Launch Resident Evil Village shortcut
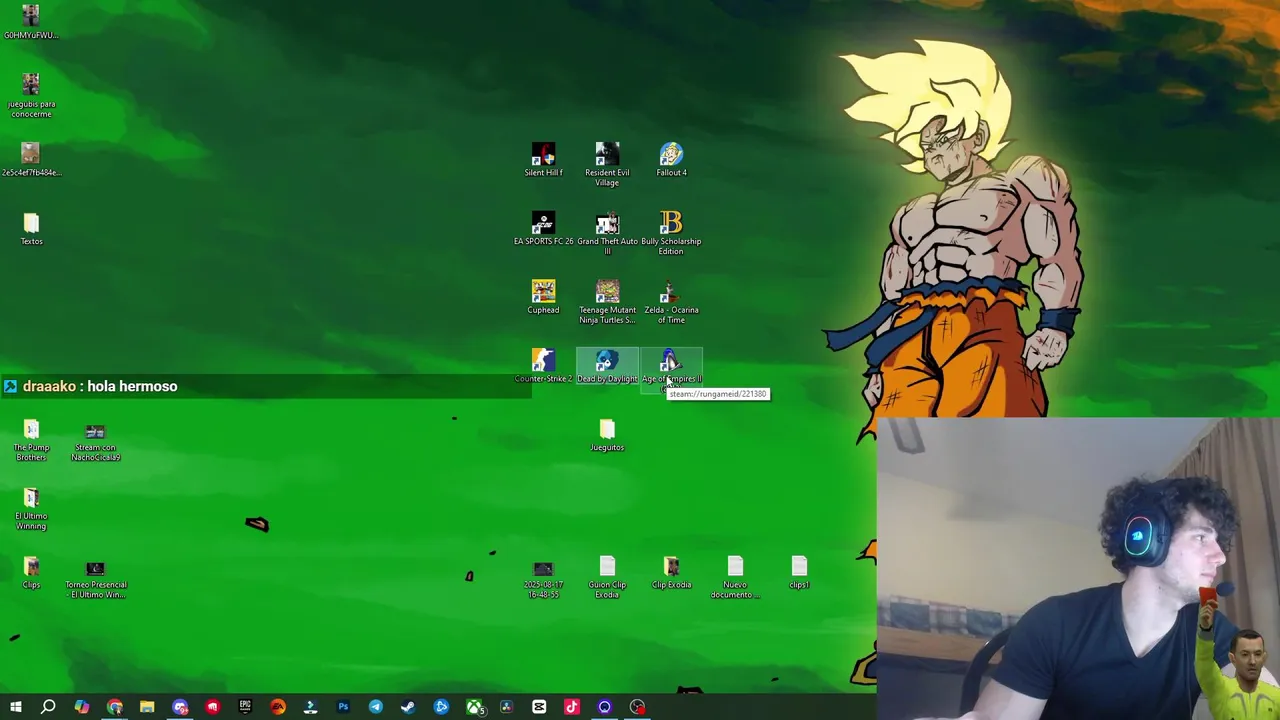 pos(607,164)
